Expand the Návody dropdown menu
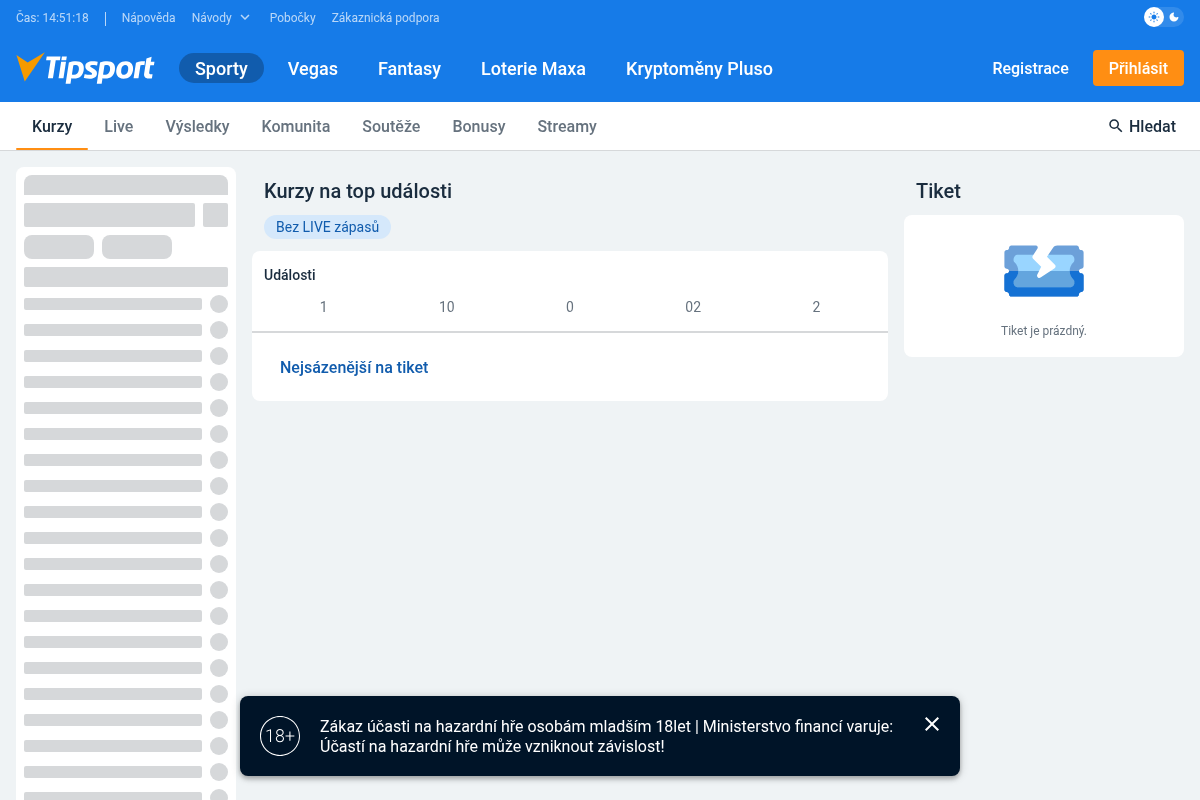The image size is (1200, 800). [221, 18]
